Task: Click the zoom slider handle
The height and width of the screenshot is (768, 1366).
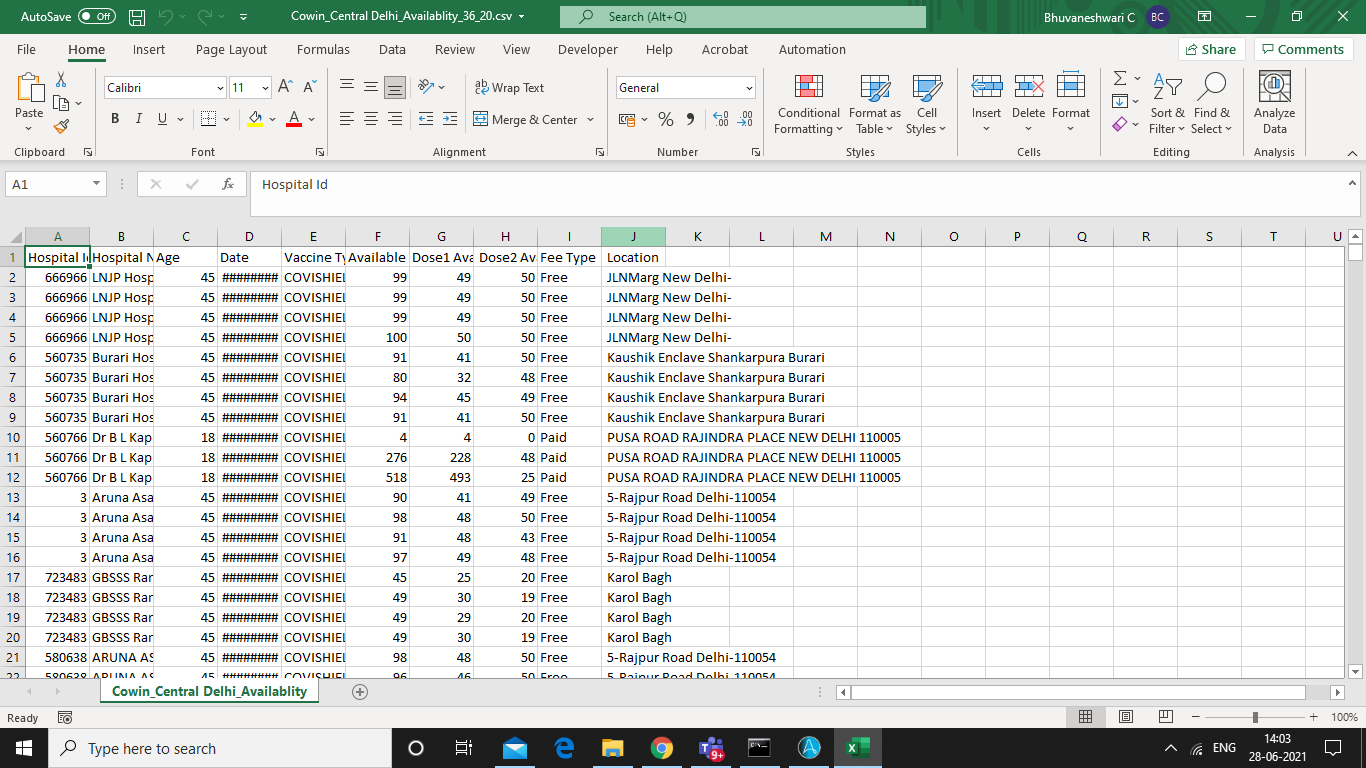Action: [1255, 717]
